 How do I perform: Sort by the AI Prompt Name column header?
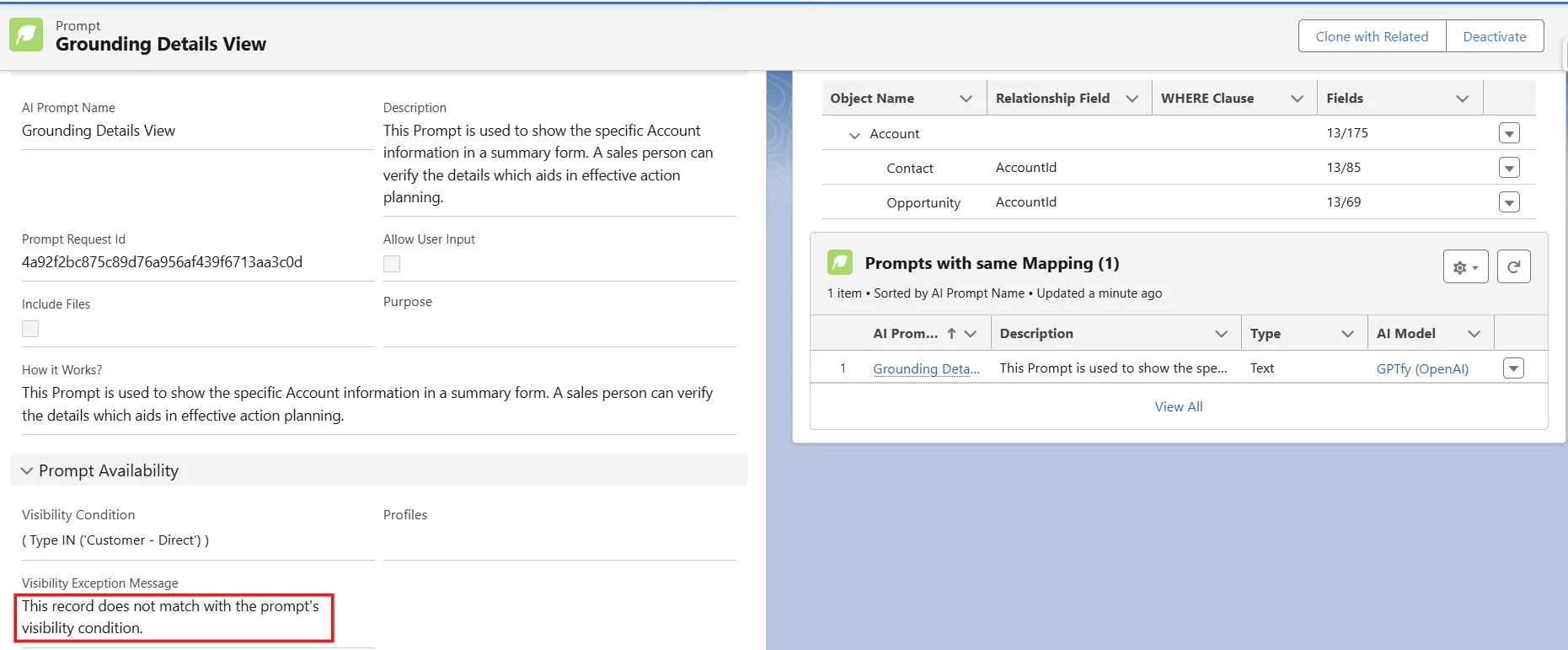point(906,334)
